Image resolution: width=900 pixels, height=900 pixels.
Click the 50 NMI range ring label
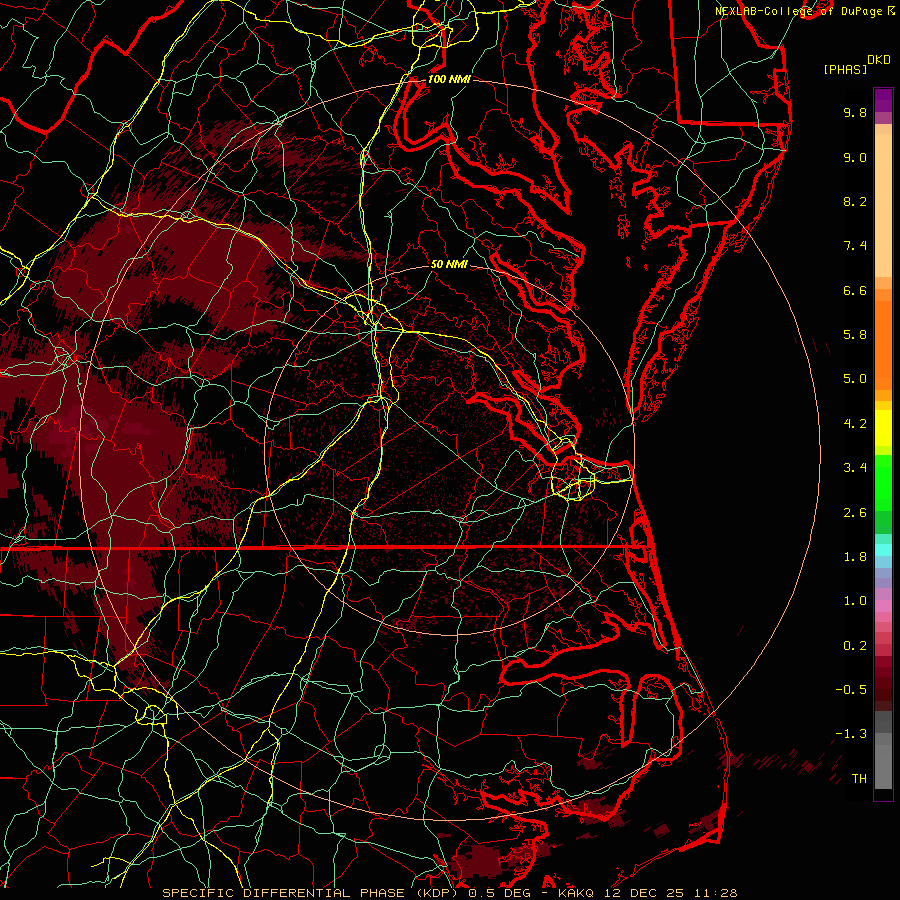coord(449,264)
